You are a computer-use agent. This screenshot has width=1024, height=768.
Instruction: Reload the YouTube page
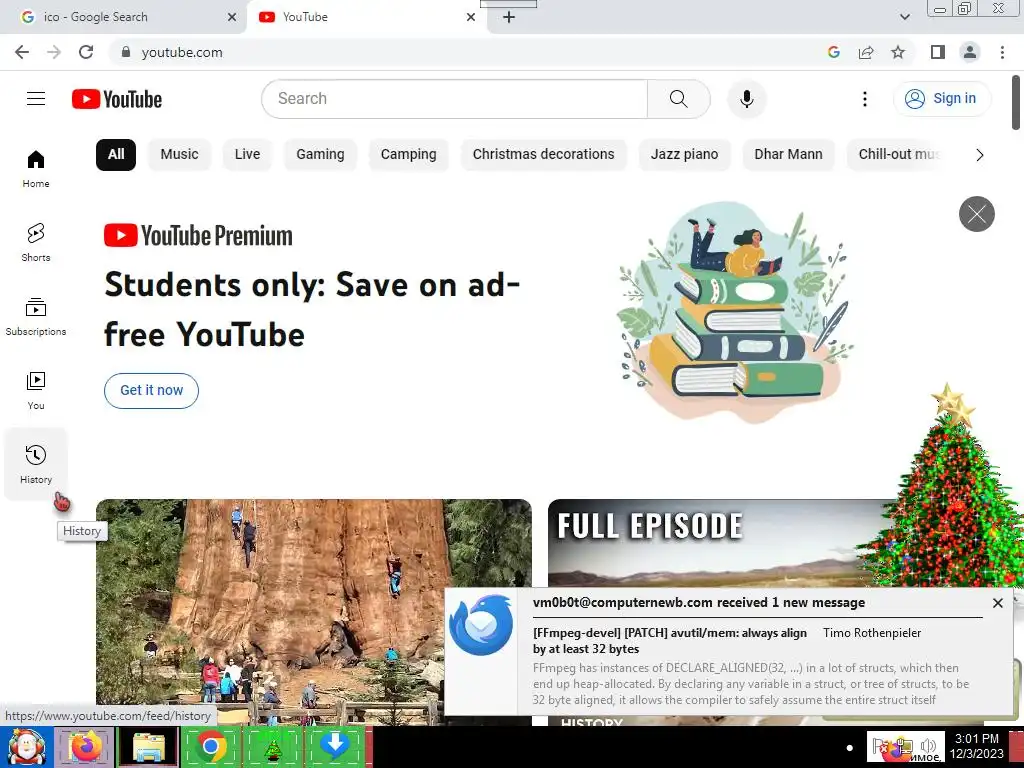86,52
